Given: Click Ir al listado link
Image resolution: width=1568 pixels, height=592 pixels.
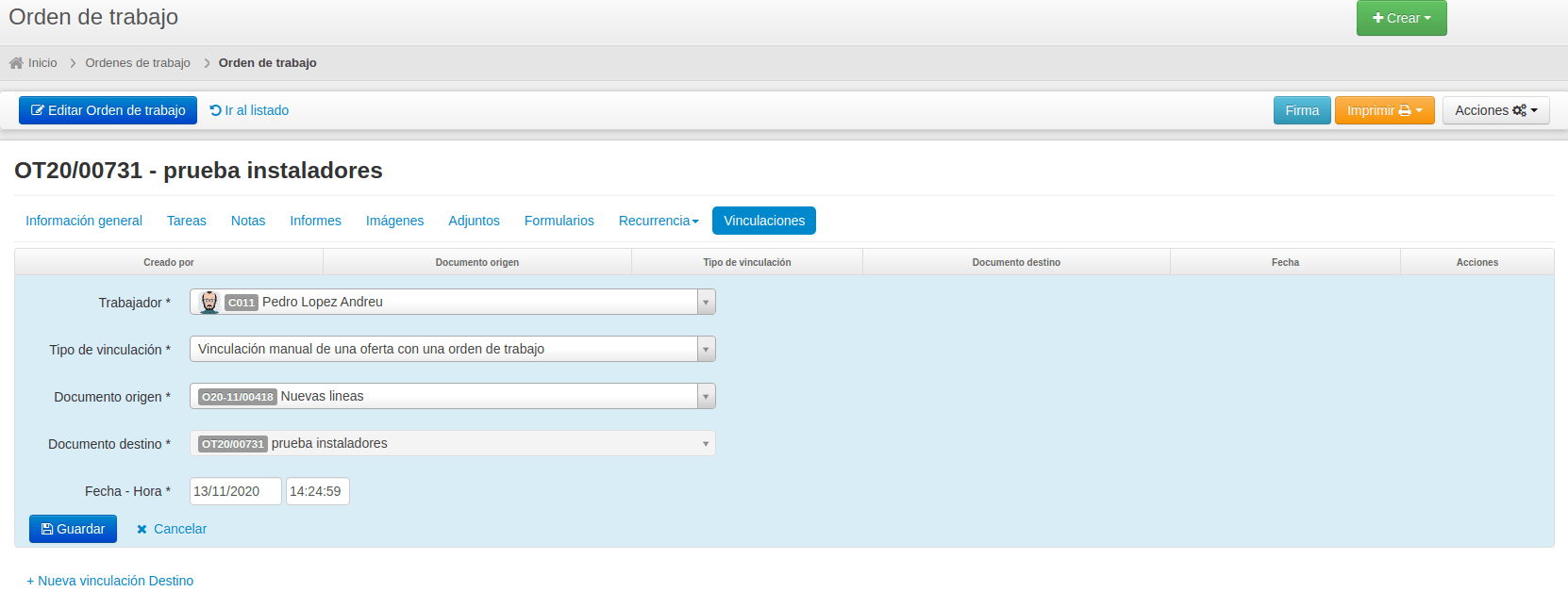Looking at the screenshot, I should pos(249,110).
